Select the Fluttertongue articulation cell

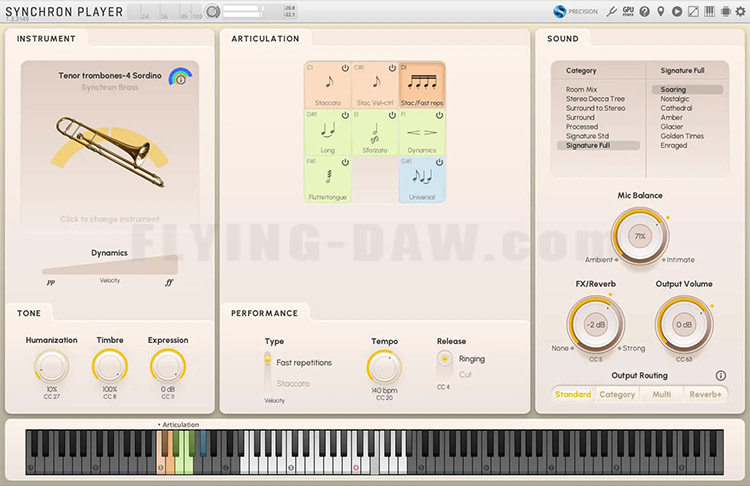[328, 179]
